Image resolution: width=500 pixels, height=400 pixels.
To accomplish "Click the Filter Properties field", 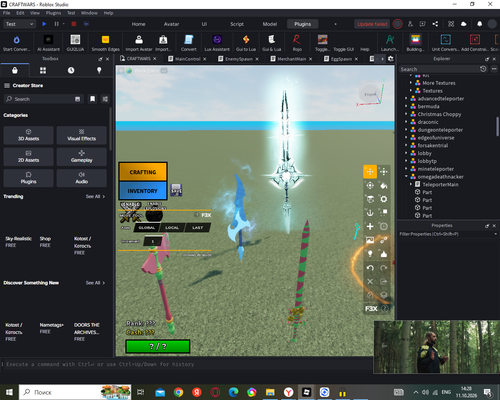I will pyautogui.click(x=448, y=234).
